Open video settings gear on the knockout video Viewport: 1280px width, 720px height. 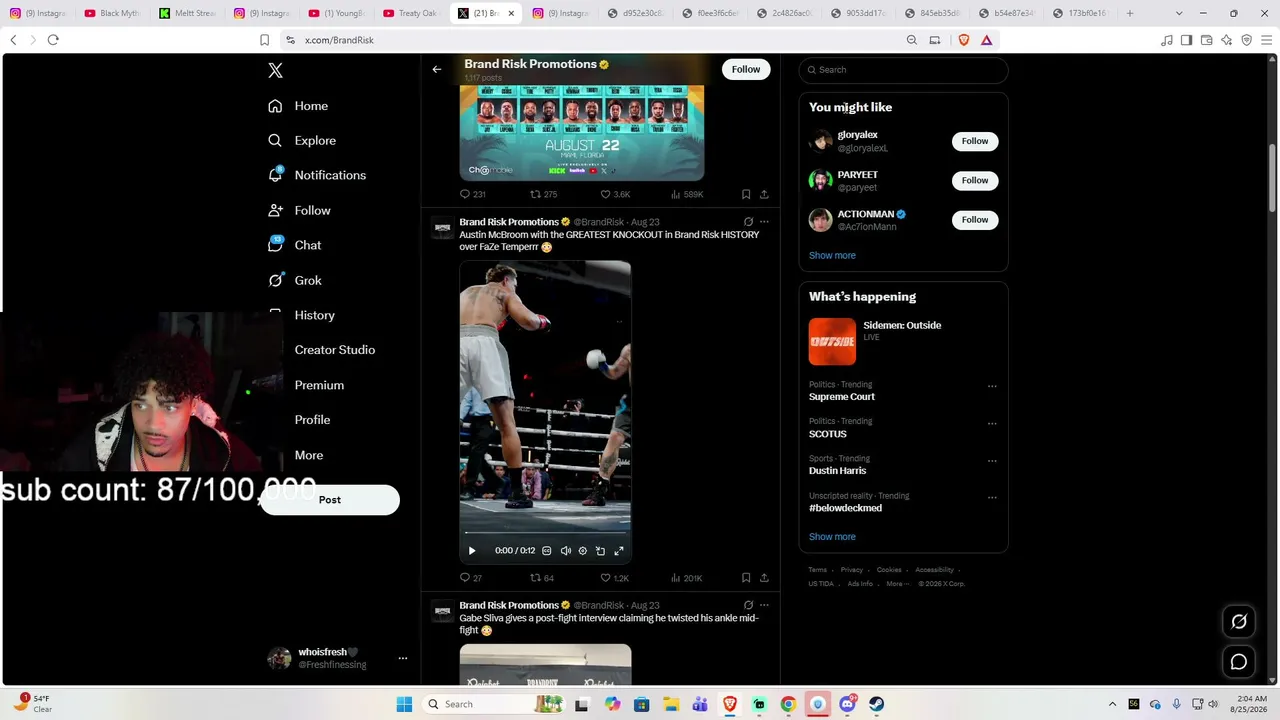[x=583, y=551]
